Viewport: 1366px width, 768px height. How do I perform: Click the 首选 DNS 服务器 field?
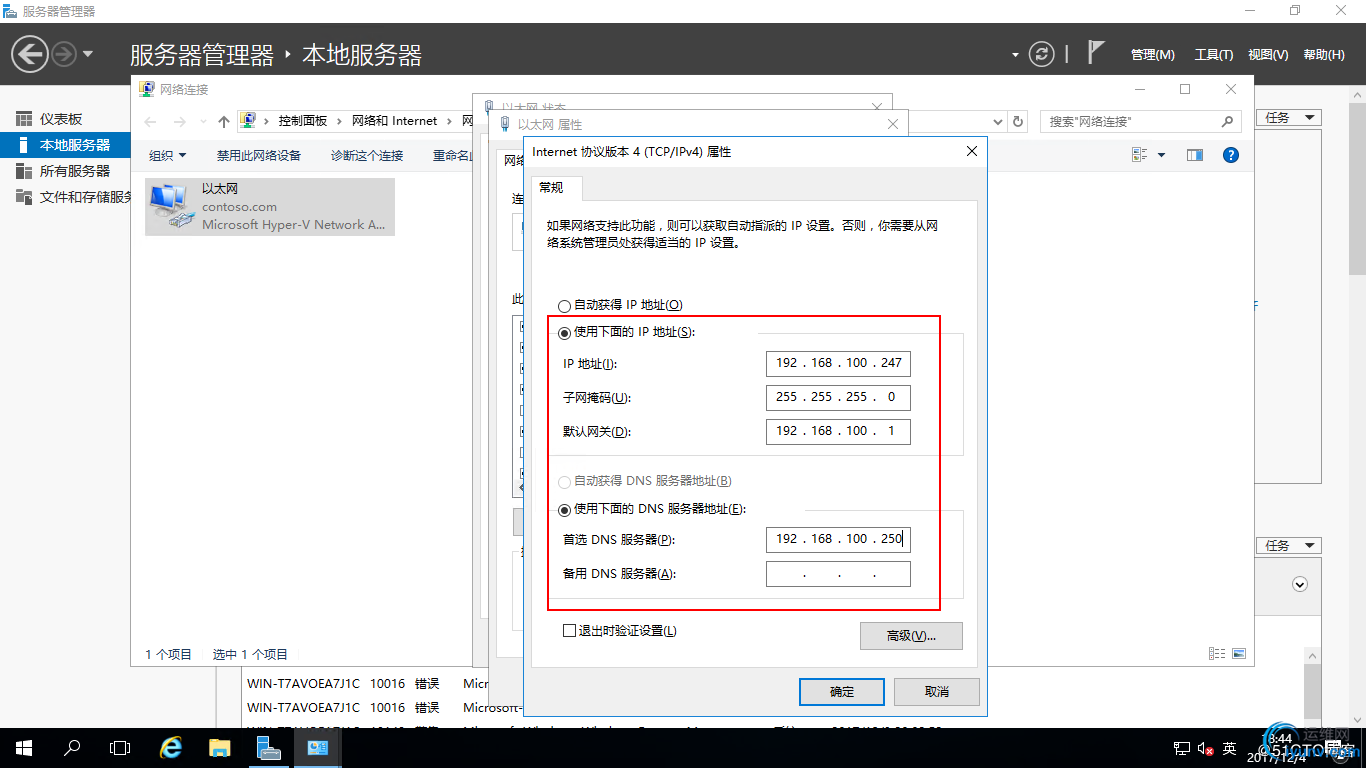(838, 539)
